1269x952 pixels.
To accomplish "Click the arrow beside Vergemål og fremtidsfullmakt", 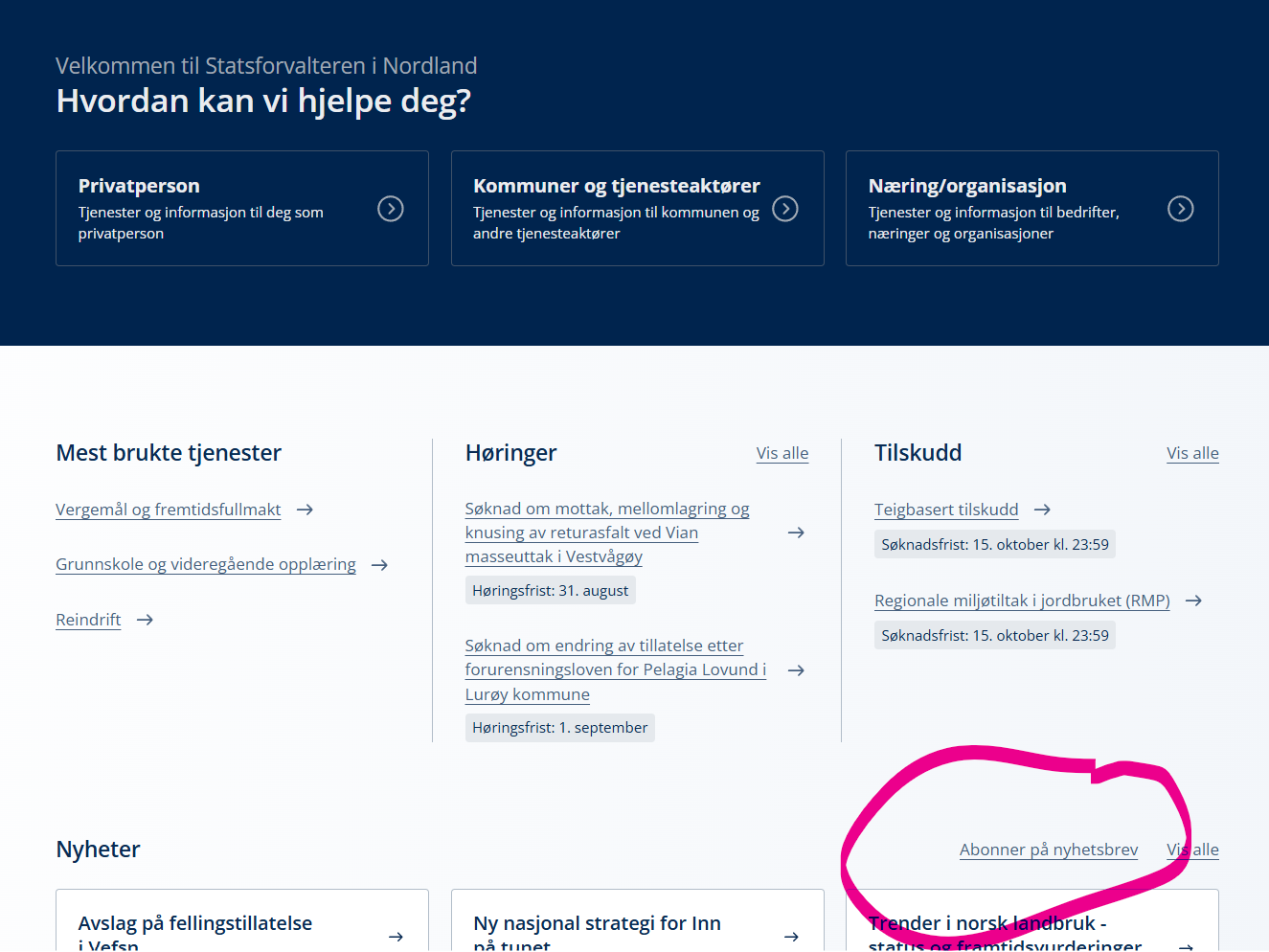I will (305, 510).
